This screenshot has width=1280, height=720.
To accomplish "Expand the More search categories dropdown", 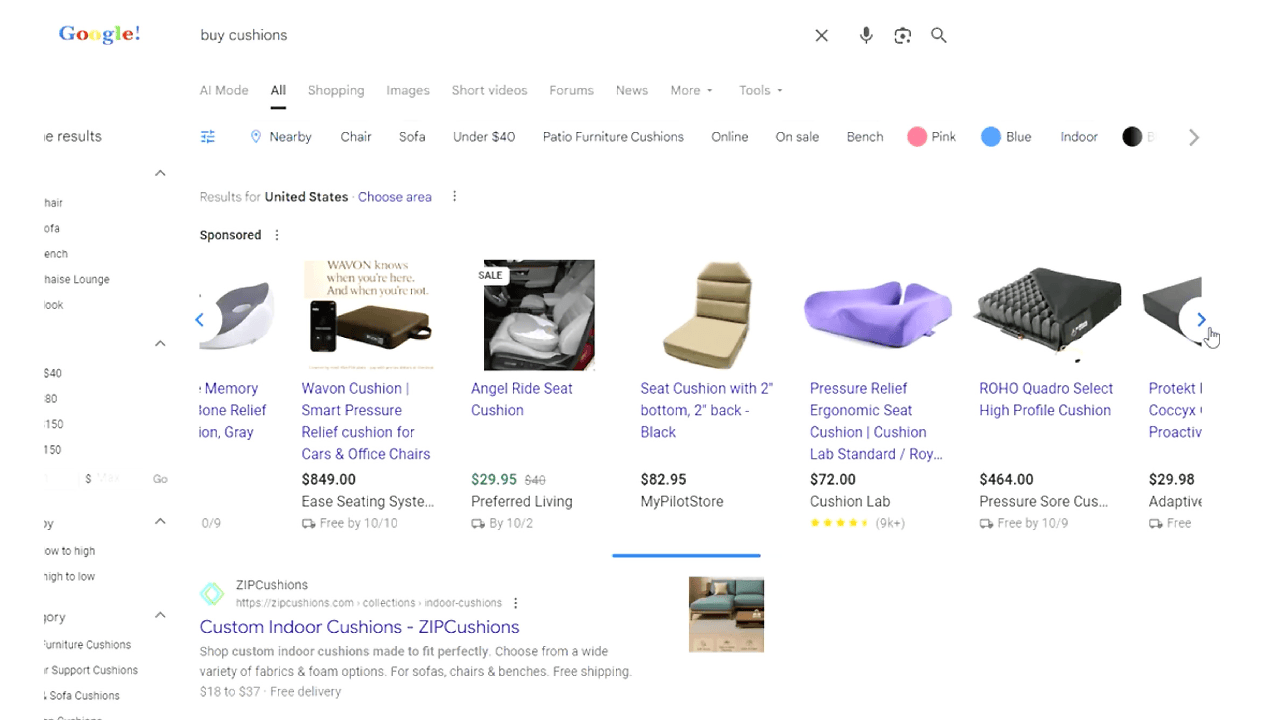I will coord(691,90).
